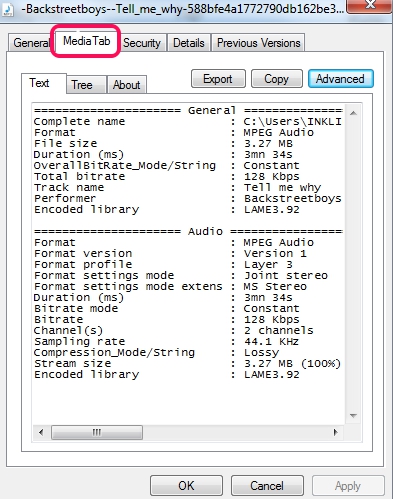
Task: Click the 'OverallBitRate_Mode/String' line
Action: pyautogui.click(x=167, y=165)
